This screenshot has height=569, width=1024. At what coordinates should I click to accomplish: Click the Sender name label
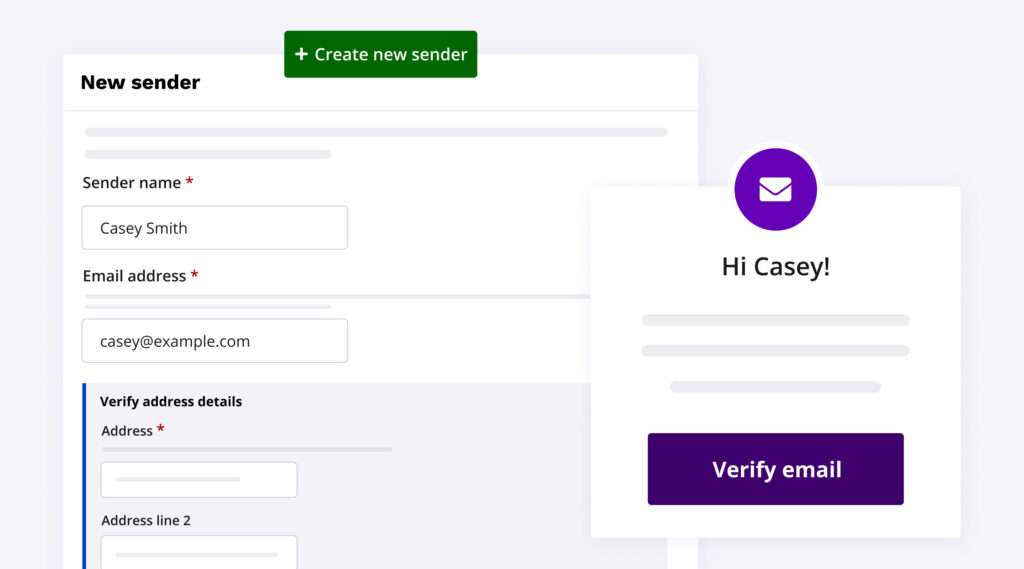pos(131,183)
